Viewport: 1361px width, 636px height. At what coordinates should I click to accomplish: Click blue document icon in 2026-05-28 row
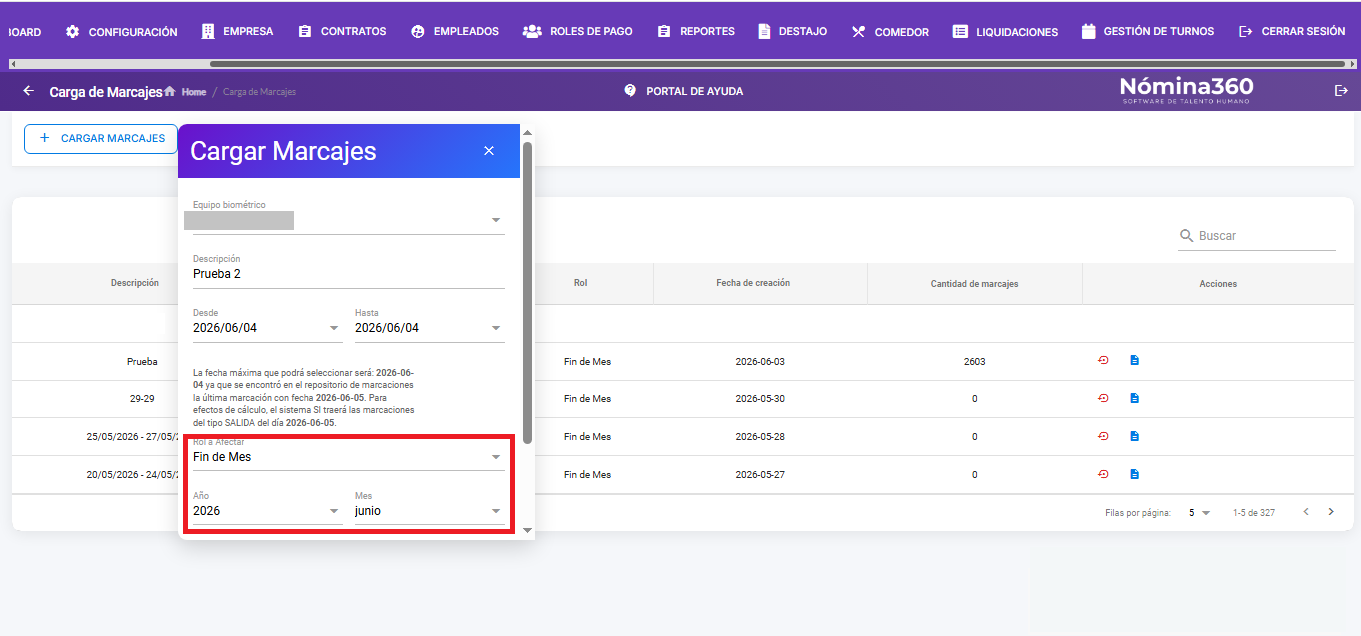pos(1134,436)
